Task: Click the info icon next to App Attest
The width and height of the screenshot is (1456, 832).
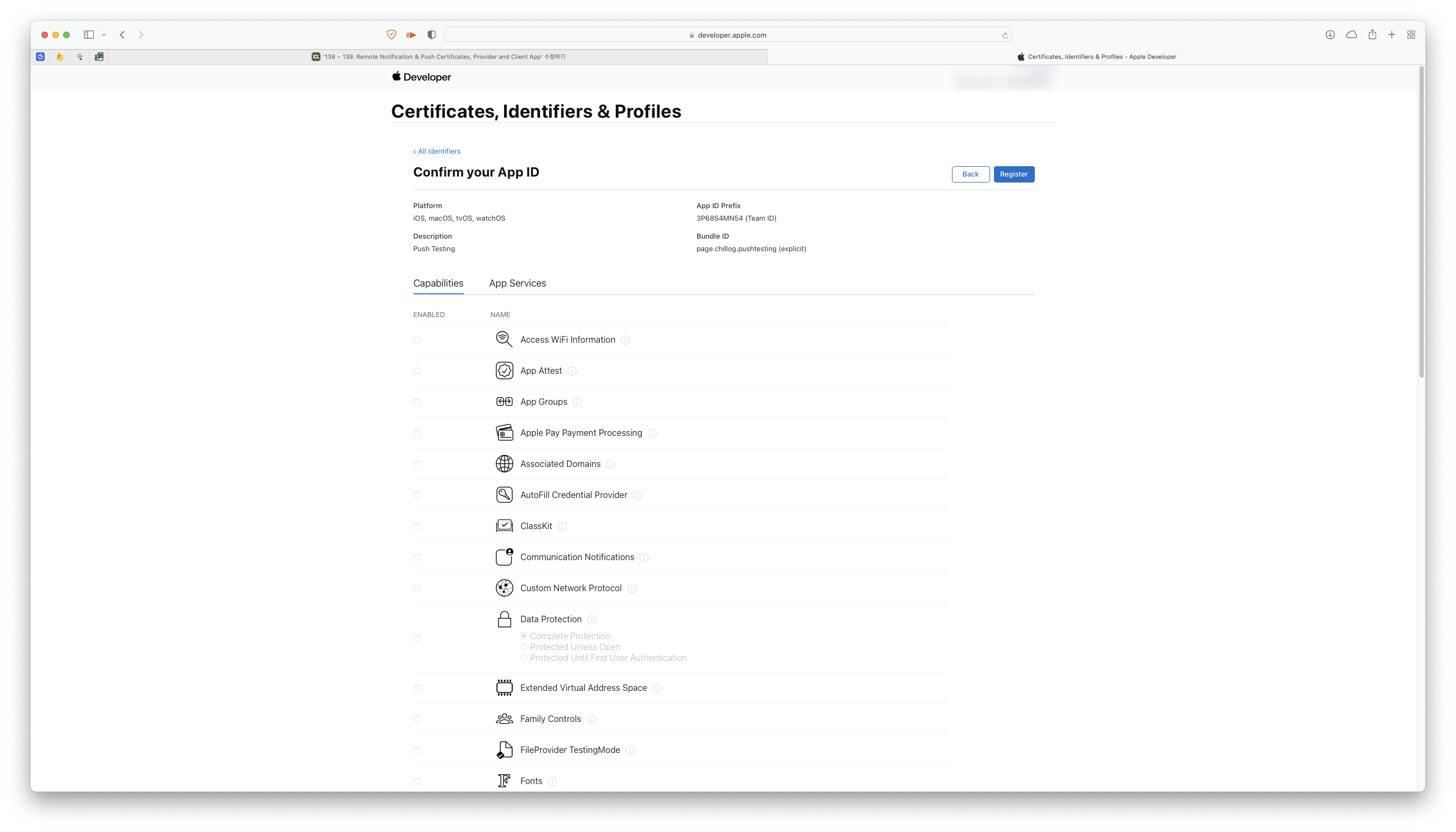Action: click(x=572, y=372)
